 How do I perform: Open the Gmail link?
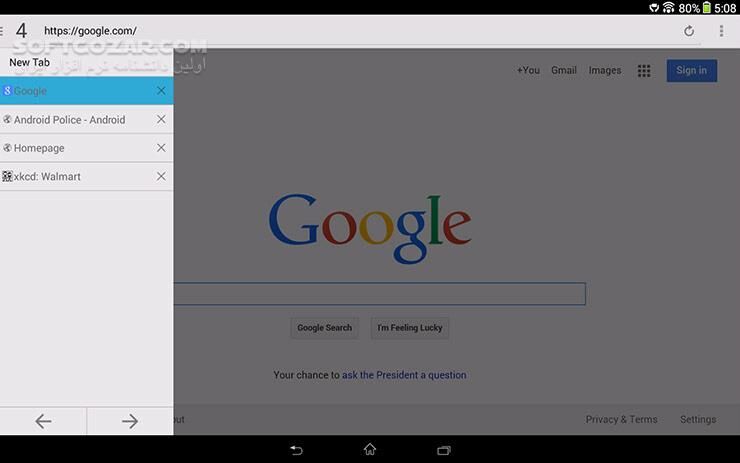[x=564, y=70]
